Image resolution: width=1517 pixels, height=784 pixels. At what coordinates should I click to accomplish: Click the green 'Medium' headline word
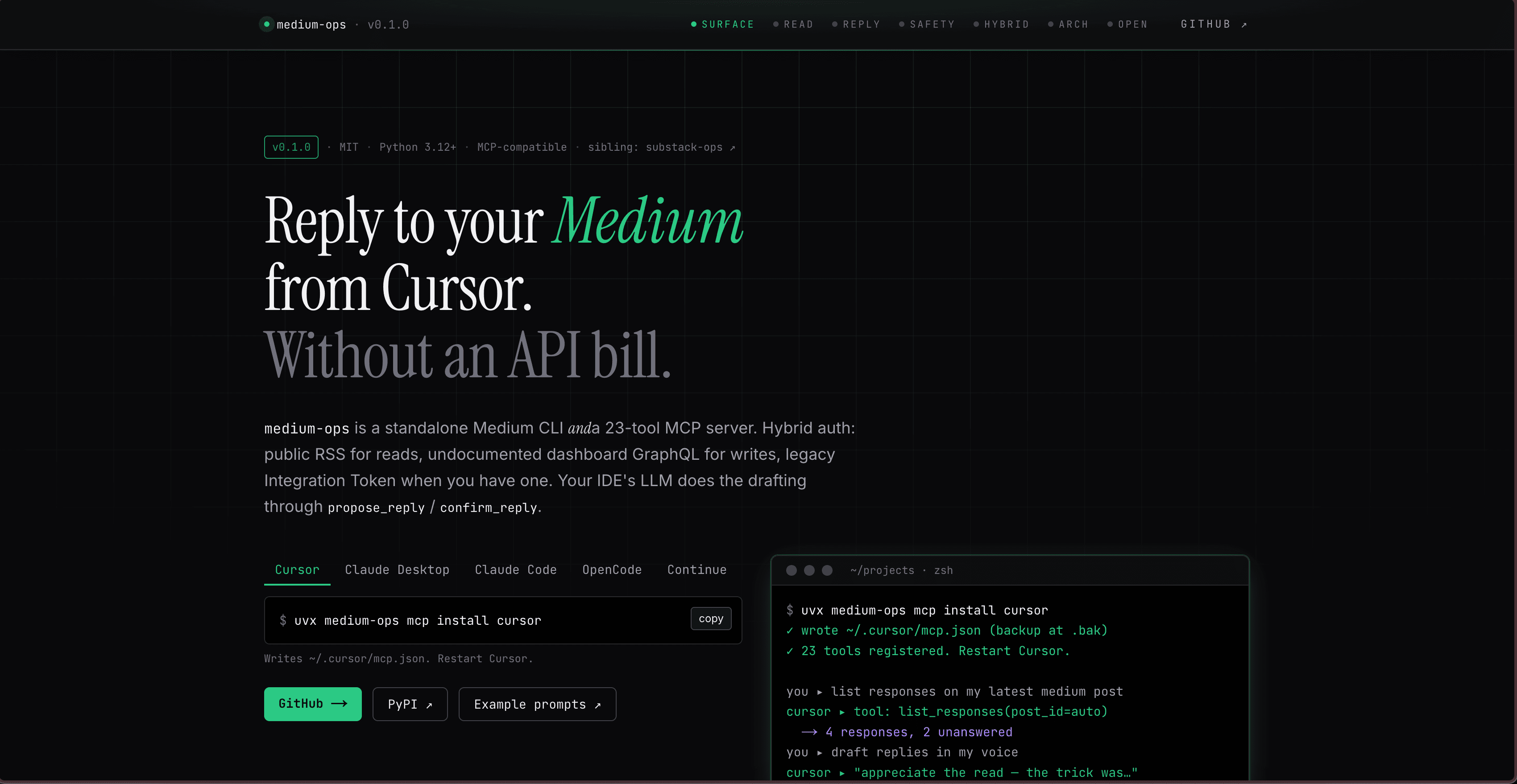click(647, 221)
